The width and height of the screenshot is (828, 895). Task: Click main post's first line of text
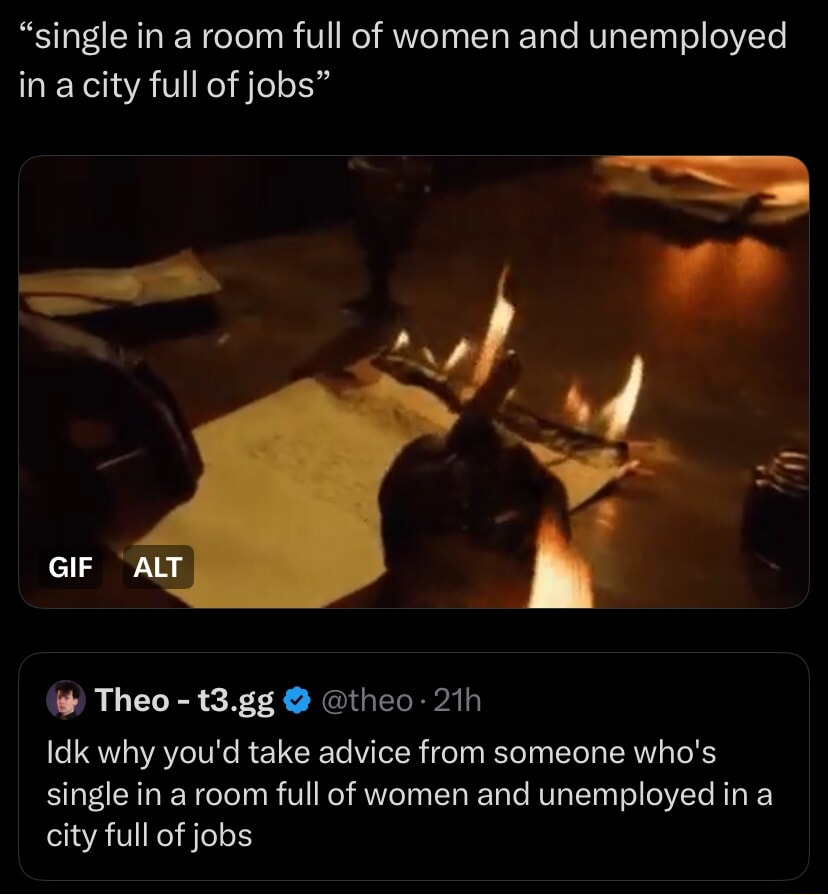402,37
